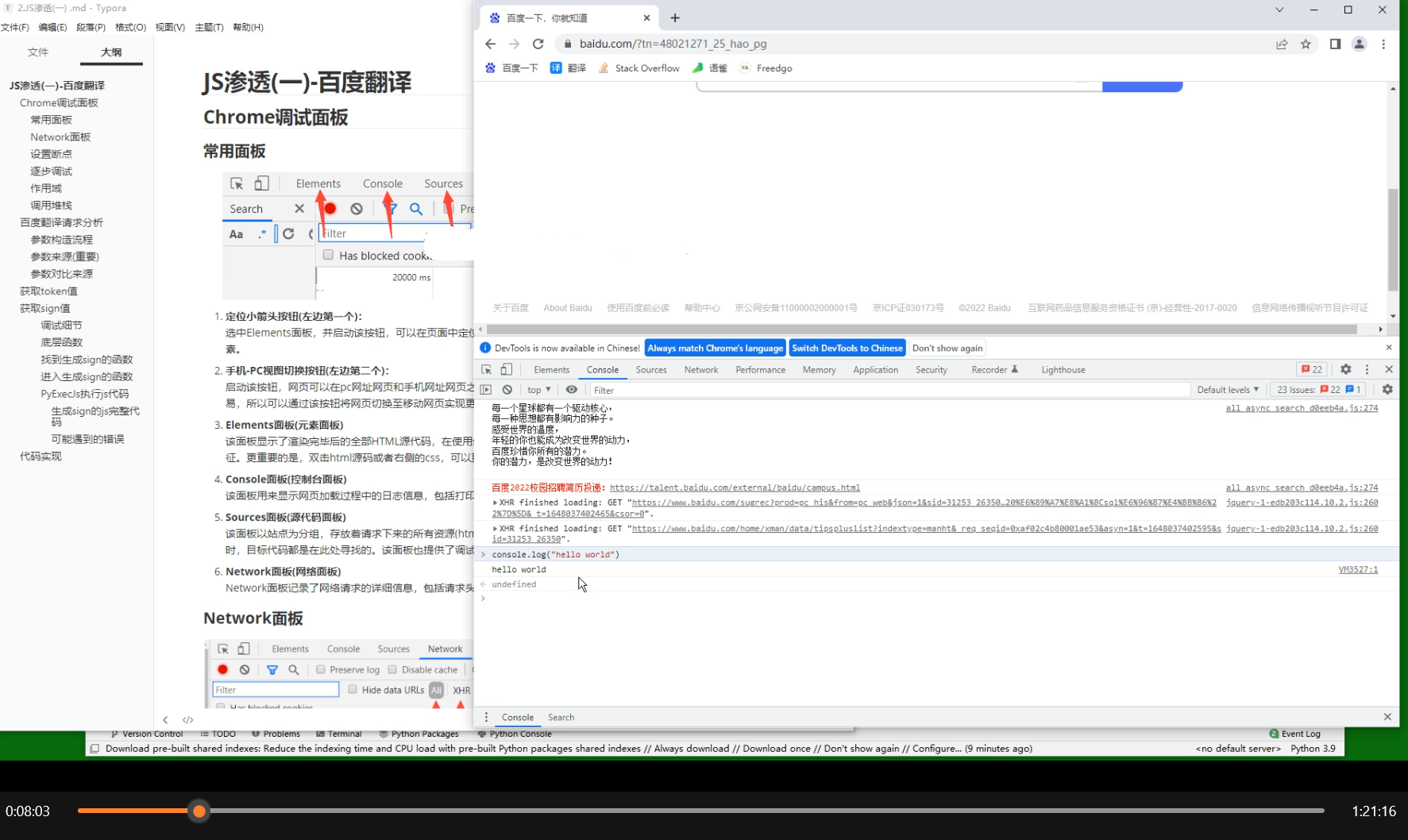
Task: Toggle the browser side panel icon
Action: click(1335, 44)
